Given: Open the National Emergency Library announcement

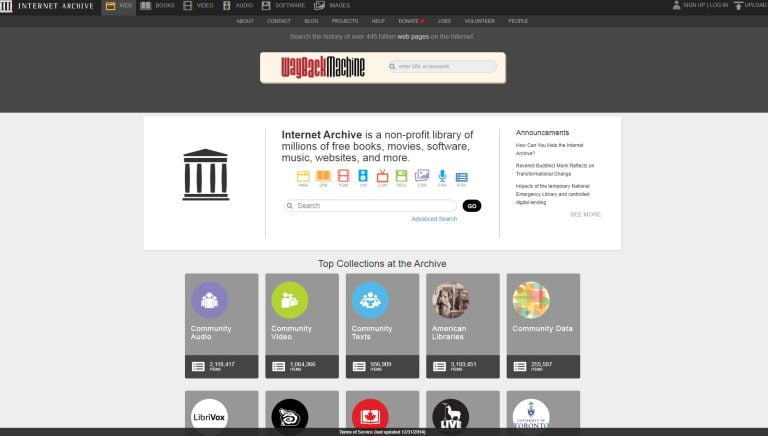Looking at the screenshot, I should click(552, 194).
